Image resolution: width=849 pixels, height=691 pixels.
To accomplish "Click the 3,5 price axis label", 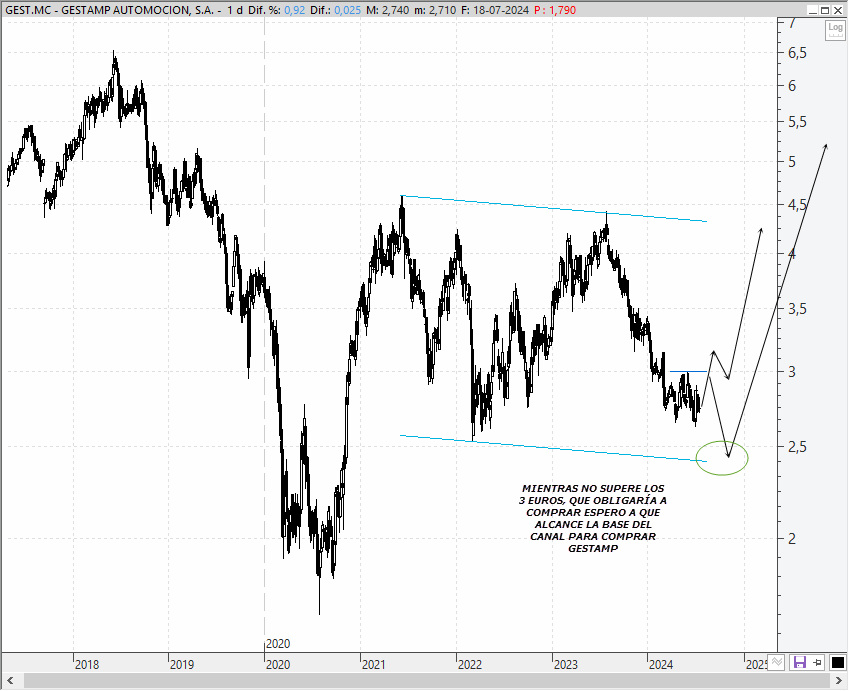I will [797, 309].
